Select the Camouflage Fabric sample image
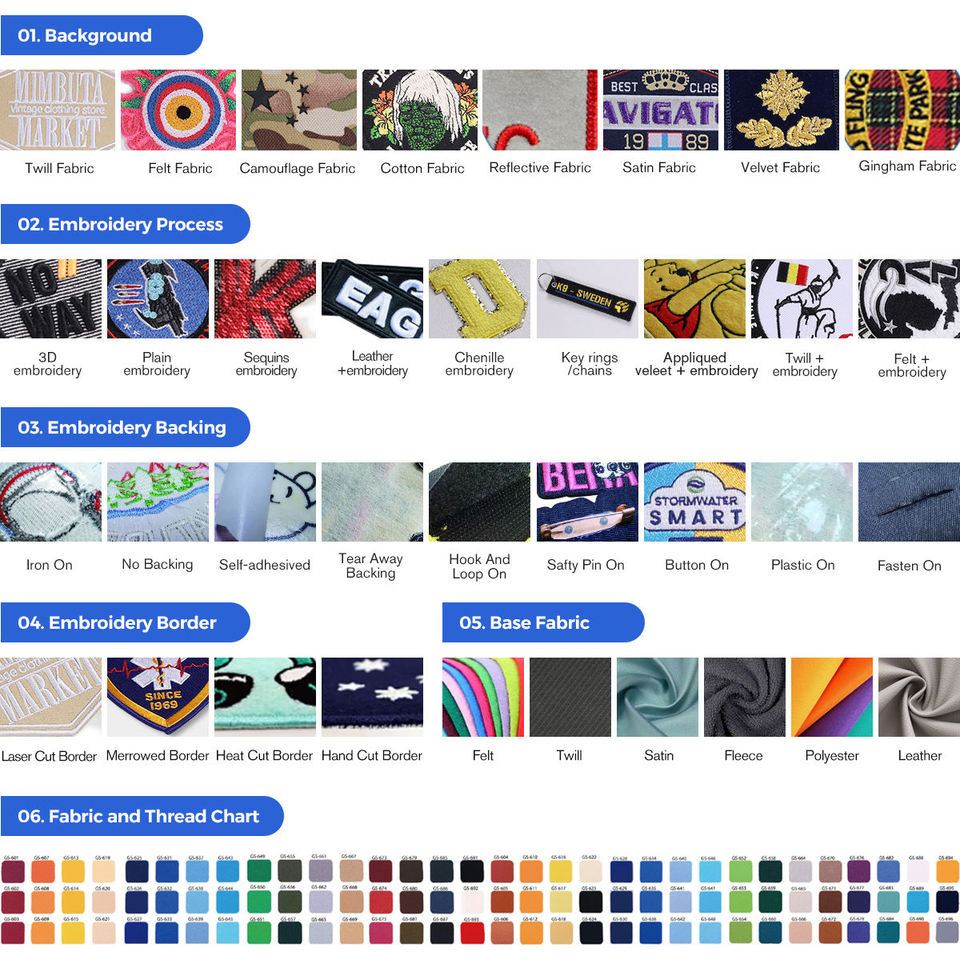This screenshot has height=960, width=960. [299, 110]
